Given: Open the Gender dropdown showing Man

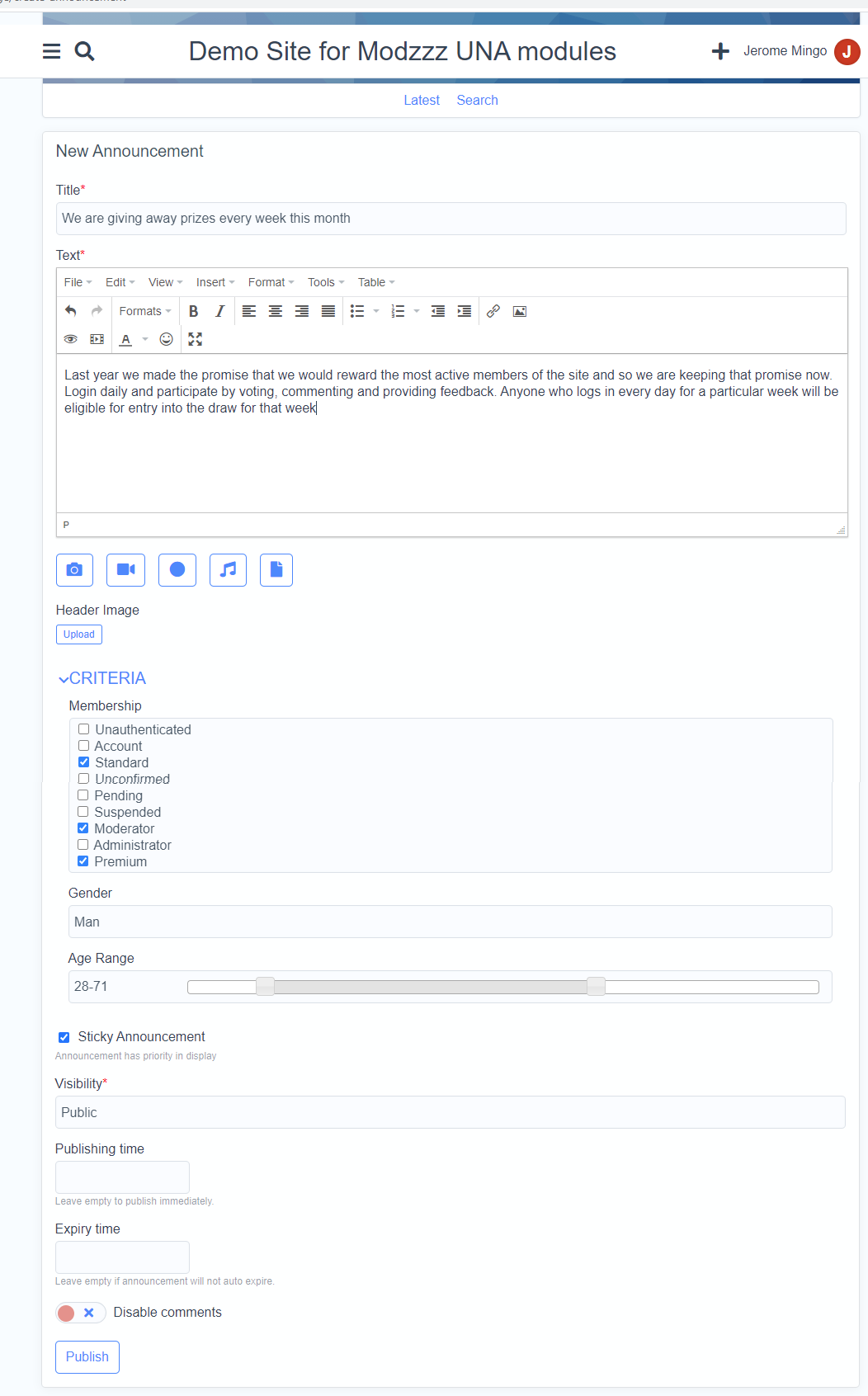Looking at the screenshot, I should coord(450,922).
